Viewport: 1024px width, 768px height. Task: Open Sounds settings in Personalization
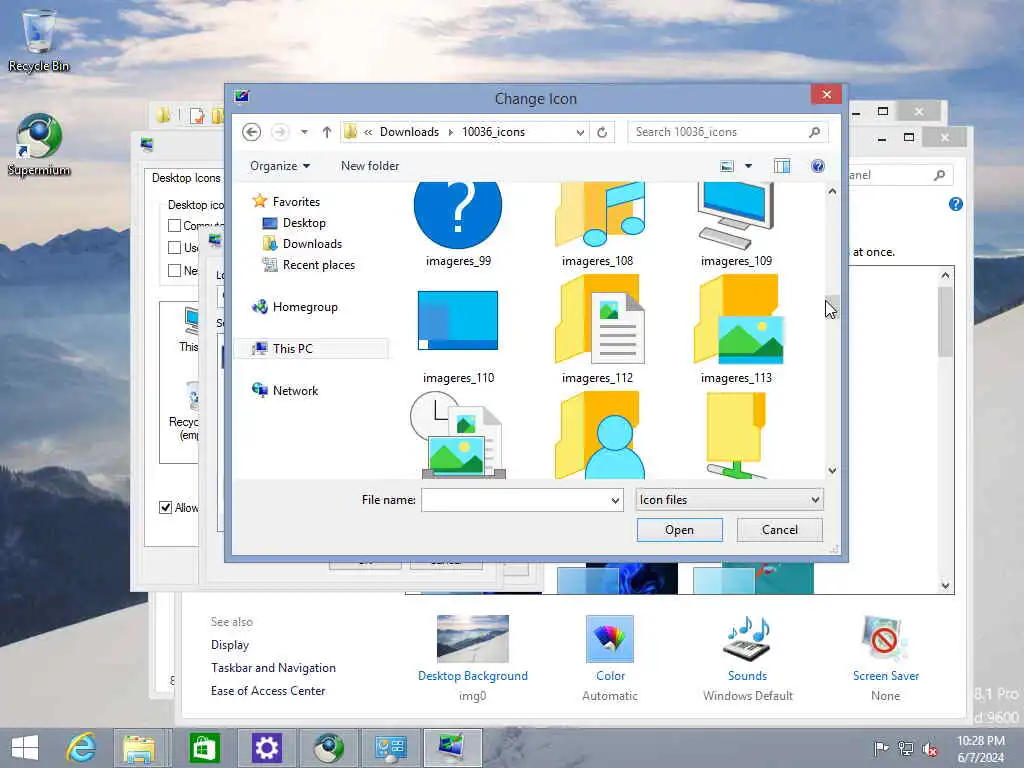pyautogui.click(x=748, y=658)
